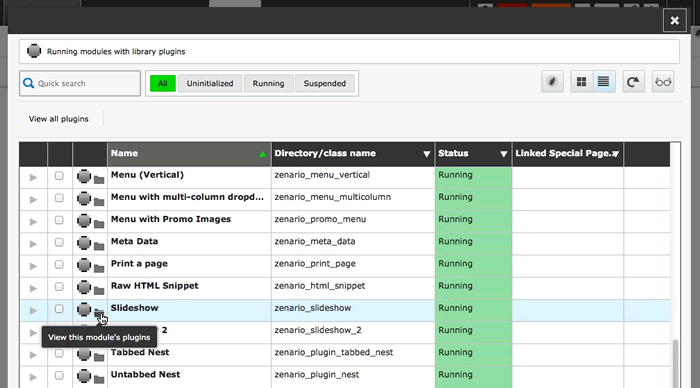The height and width of the screenshot is (388, 700).
Task: Check the Slideshow row checkbox
Action: point(59,309)
